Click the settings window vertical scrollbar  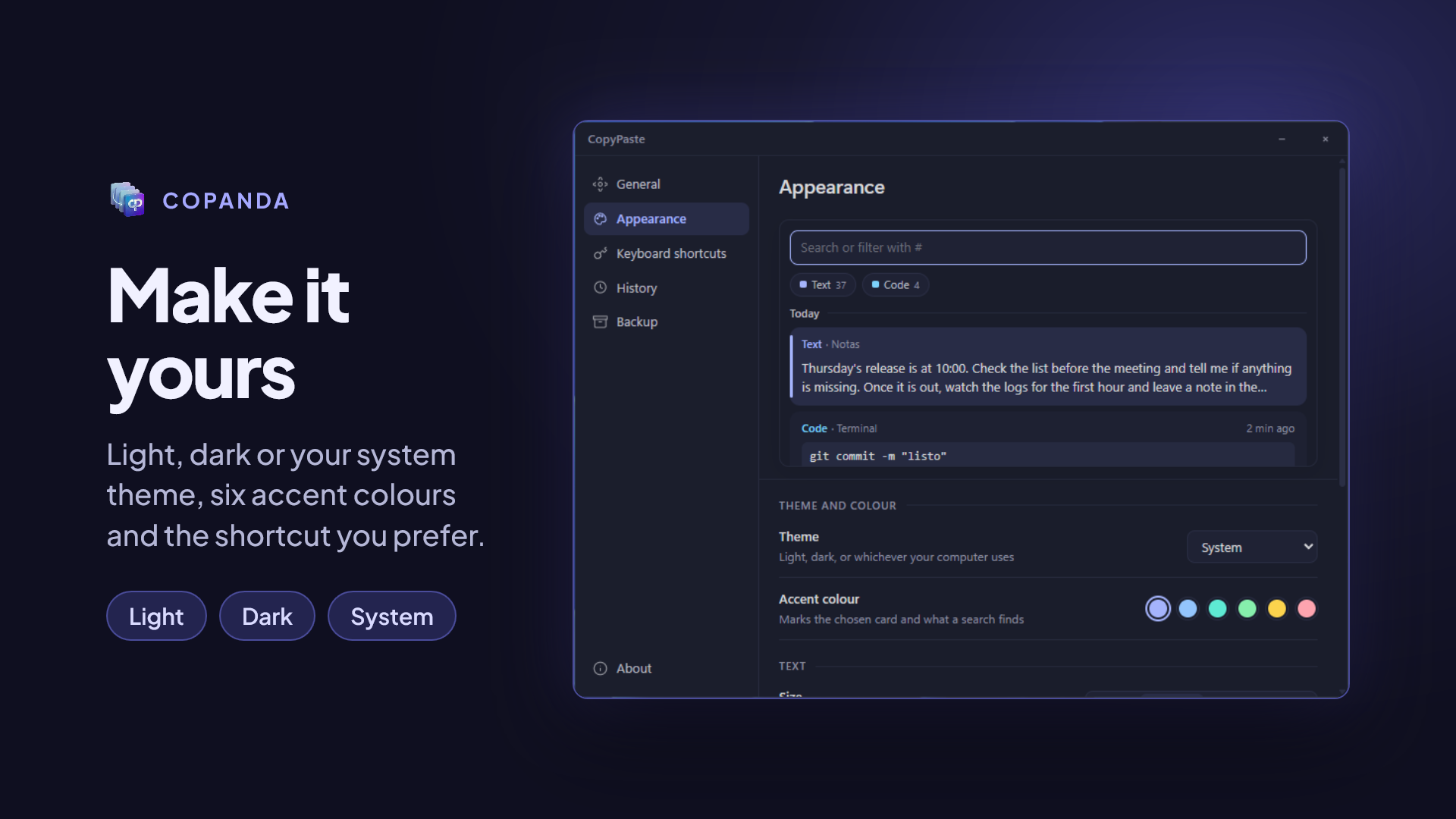click(x=1342, y=326)
